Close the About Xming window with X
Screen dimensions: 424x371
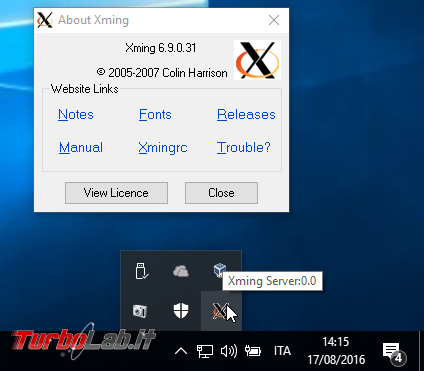(274, 20)
